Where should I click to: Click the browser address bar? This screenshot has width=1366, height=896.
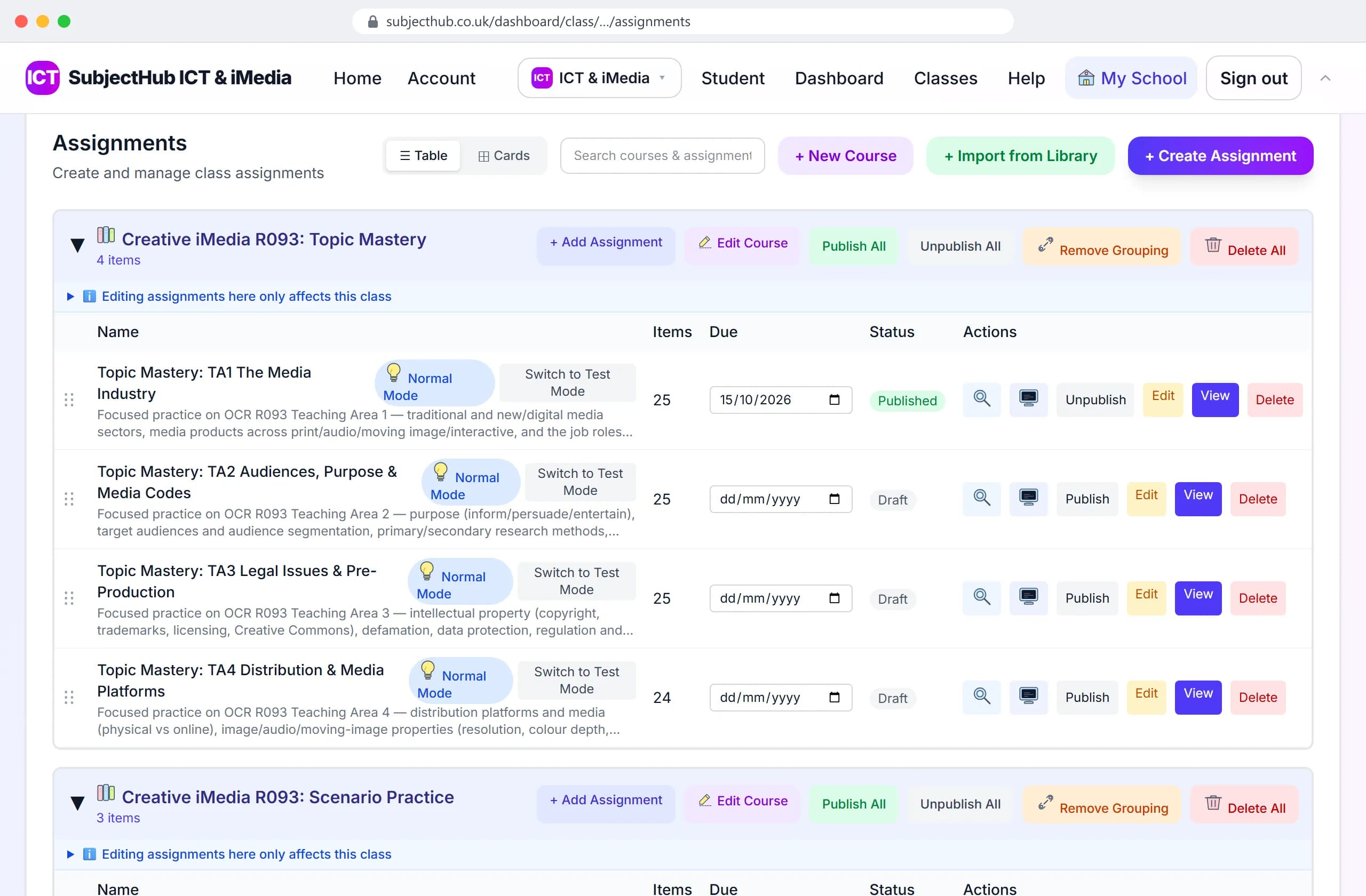tap(682, 21)
